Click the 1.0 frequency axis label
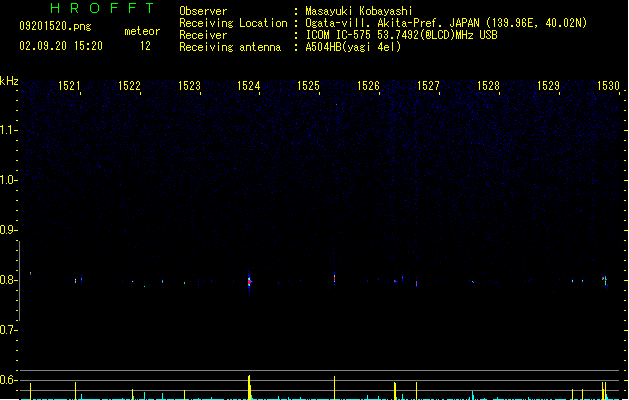The image size is (629, 400). (8, 180)
